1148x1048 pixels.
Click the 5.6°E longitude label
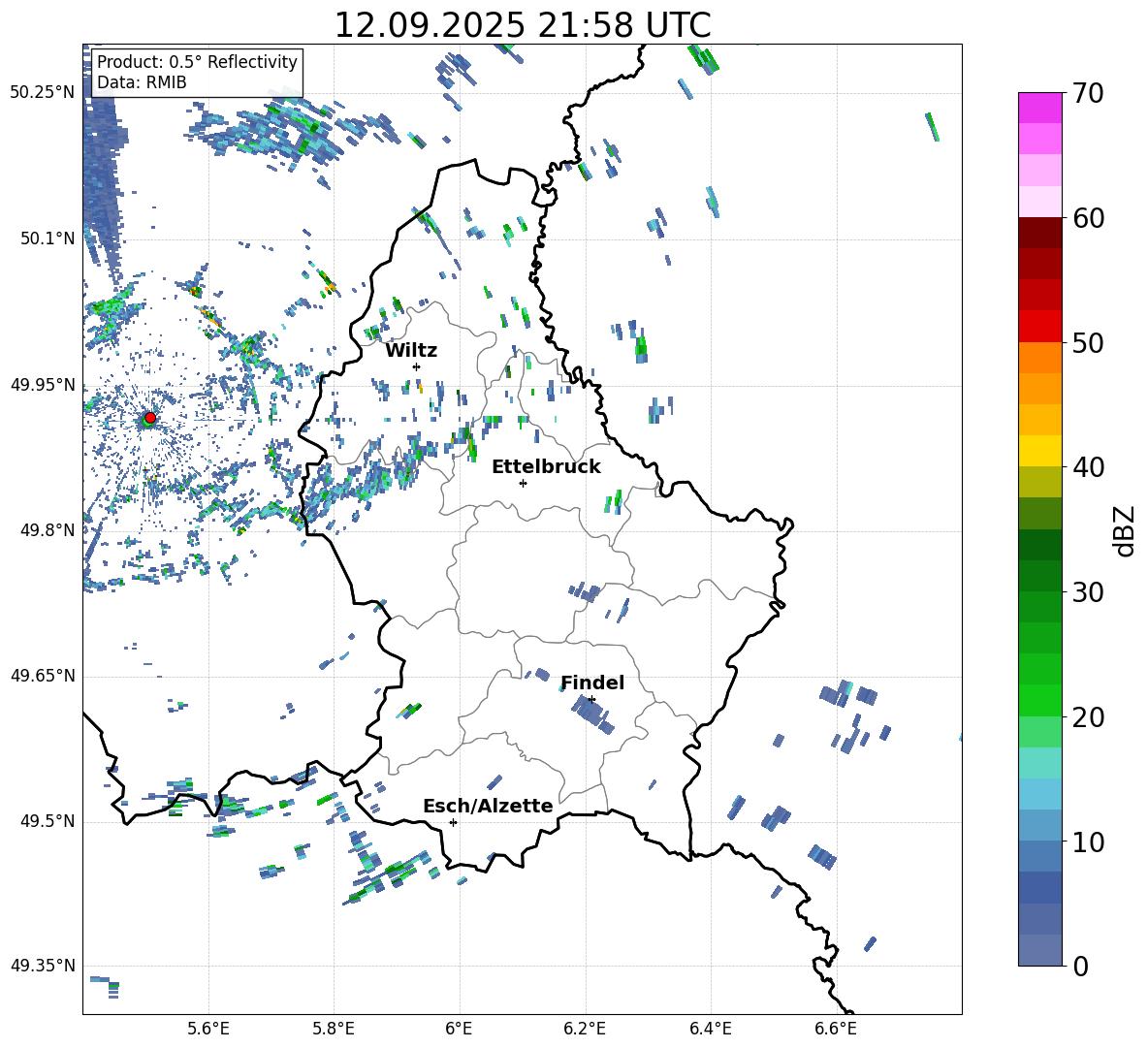tap(208, 1029)
